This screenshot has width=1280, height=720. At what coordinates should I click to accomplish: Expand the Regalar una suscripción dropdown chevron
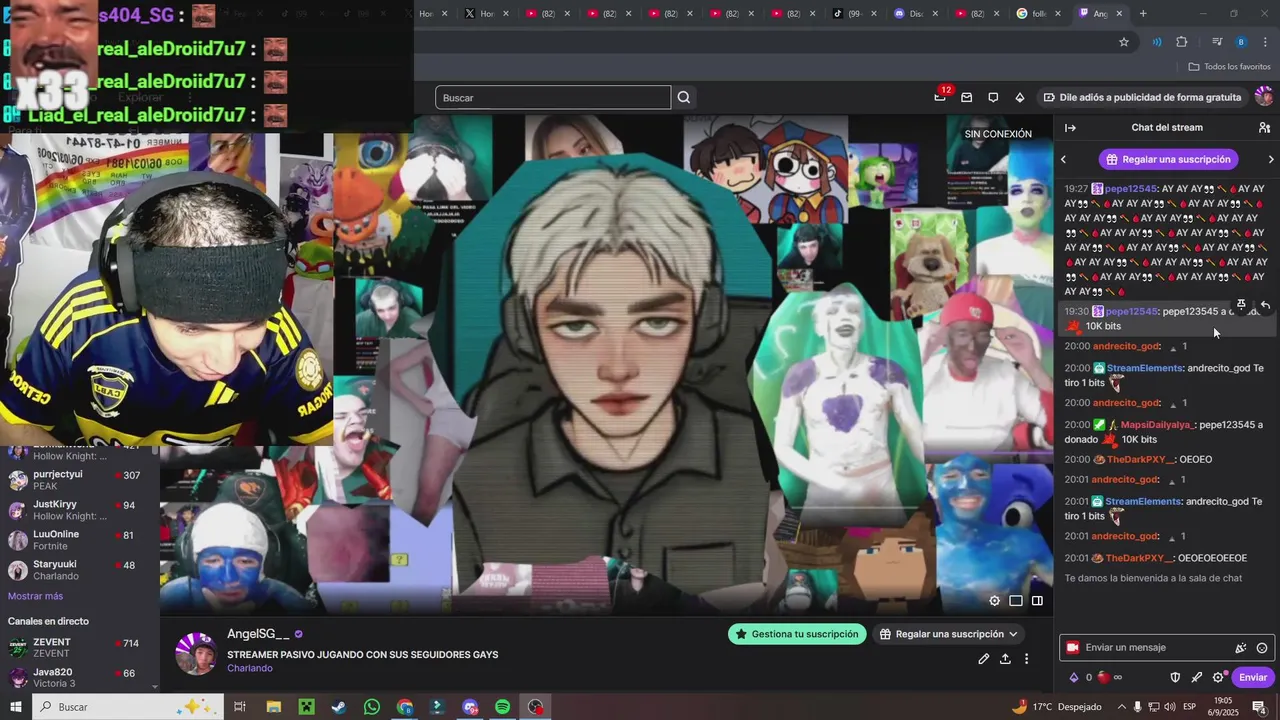[x=1013, y=634]
